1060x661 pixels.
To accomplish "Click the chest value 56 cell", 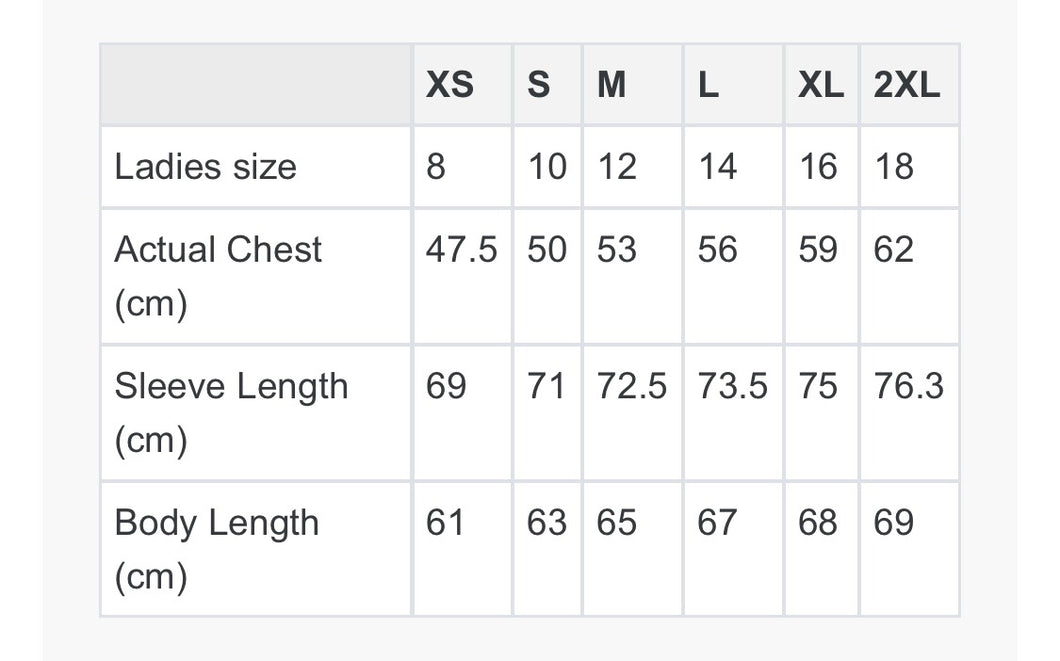I will pos(733,276).
